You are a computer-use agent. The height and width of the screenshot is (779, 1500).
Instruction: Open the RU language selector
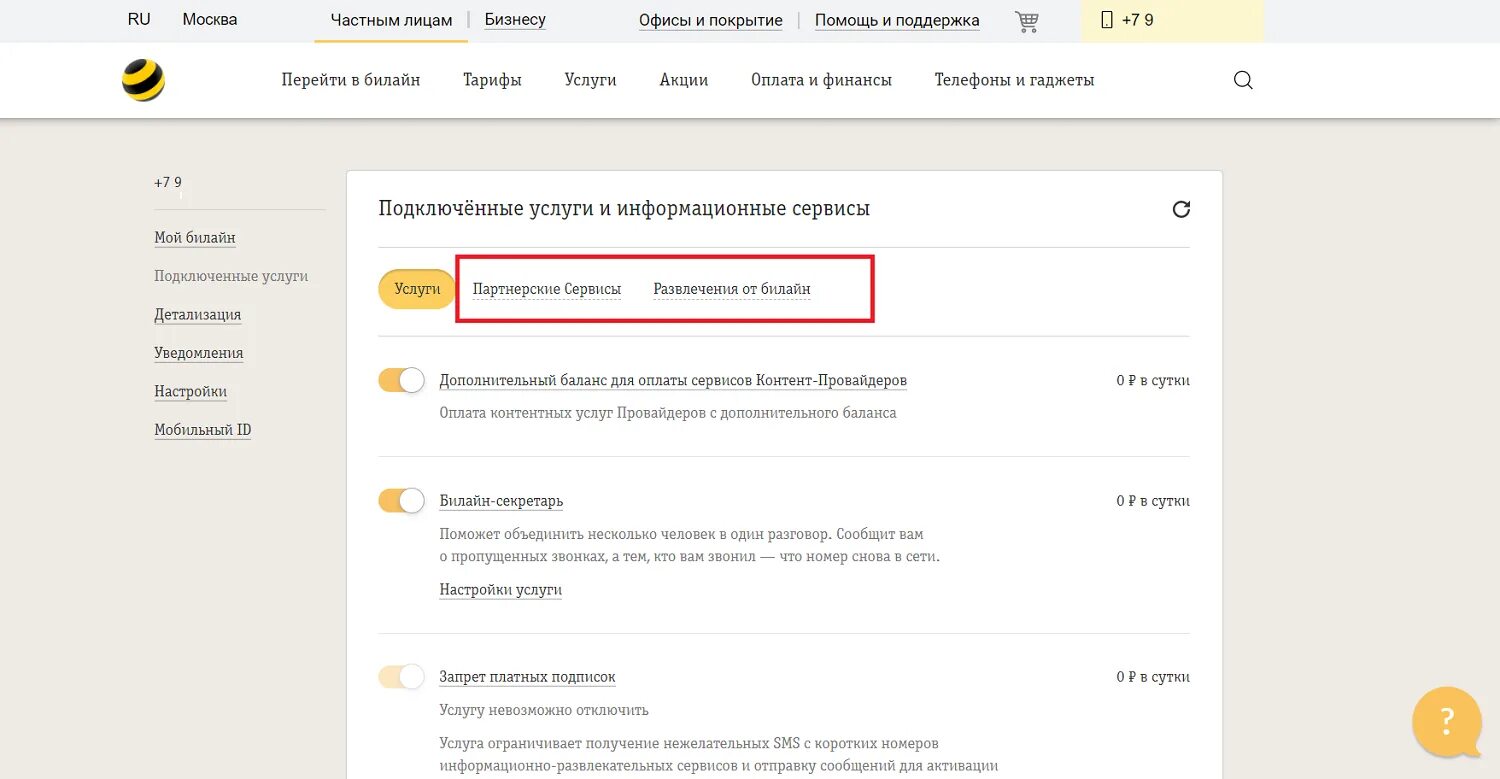tap(139, 19)
